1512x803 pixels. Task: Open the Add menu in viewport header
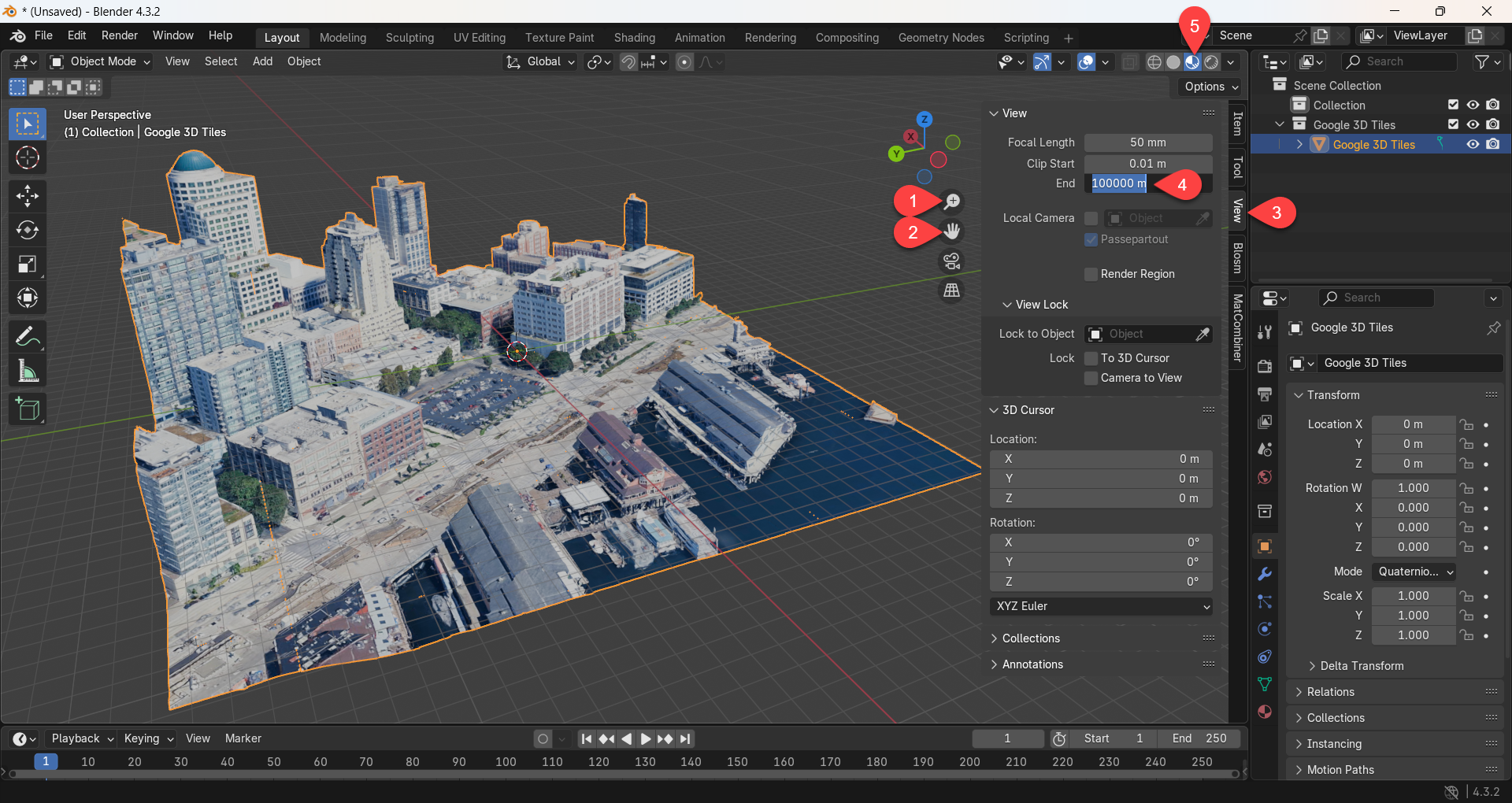(262, 61)
